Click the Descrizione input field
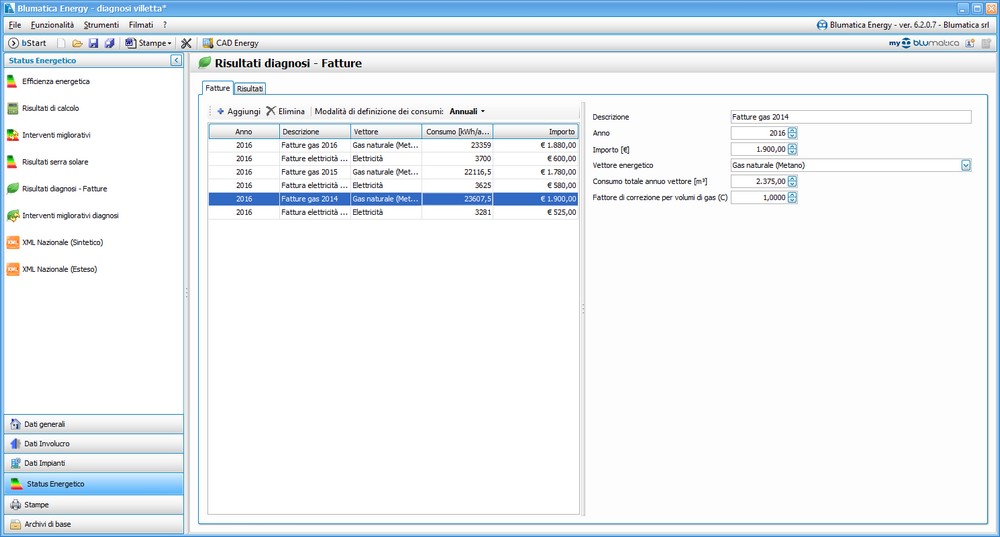This screenshot has height=537, width=1000. click(x=851, y=117)
